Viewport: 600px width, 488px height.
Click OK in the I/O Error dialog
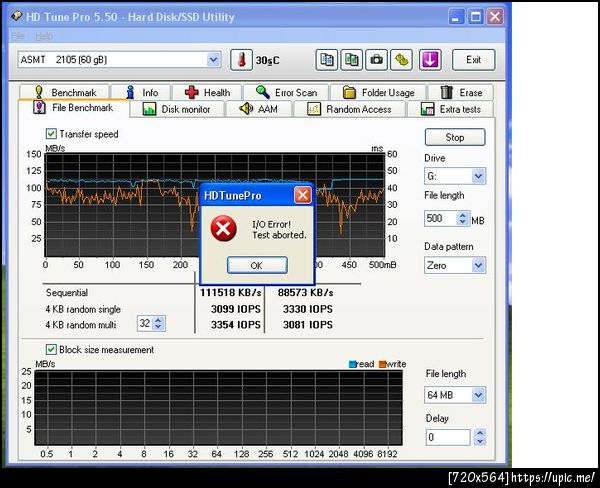pyautogui.click(x=257, y=265)
